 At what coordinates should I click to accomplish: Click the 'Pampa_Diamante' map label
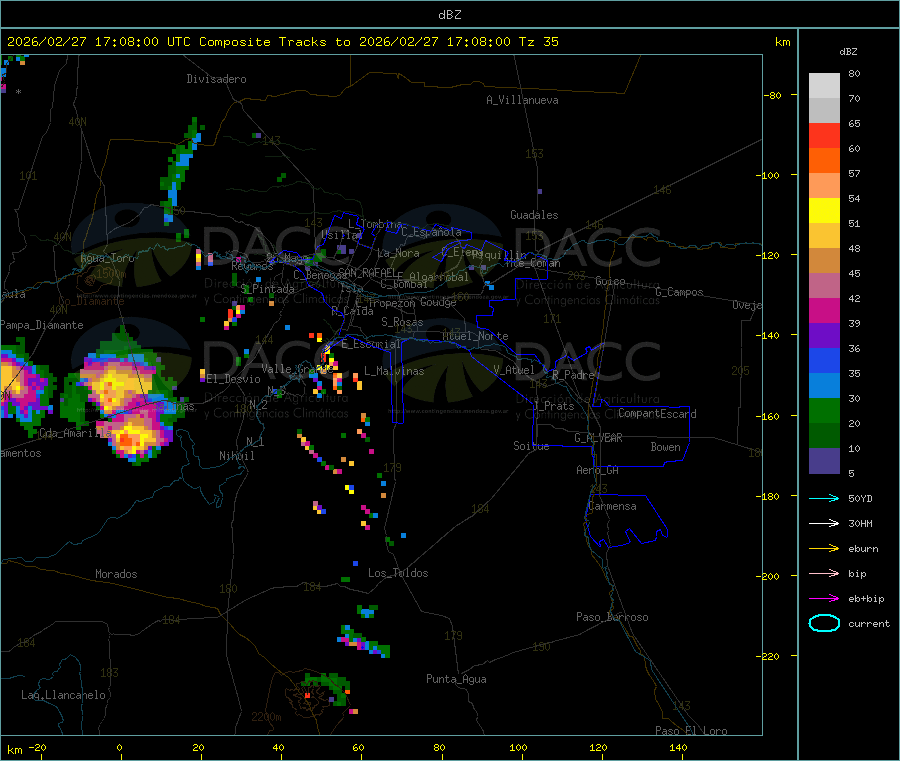pos(42,325)
